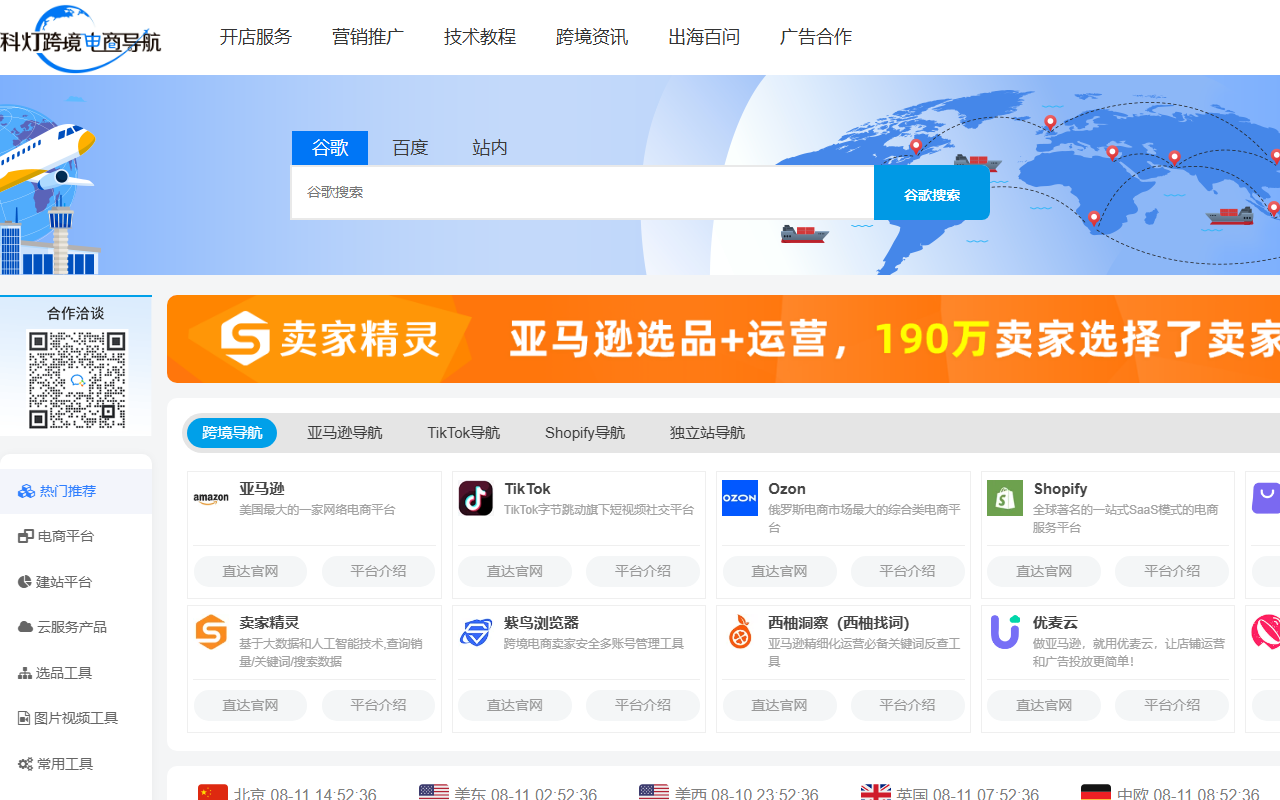Click 平台介绍 under TikTok
This screenshot has height=800, width=1280.
click(x=643, y=571)
